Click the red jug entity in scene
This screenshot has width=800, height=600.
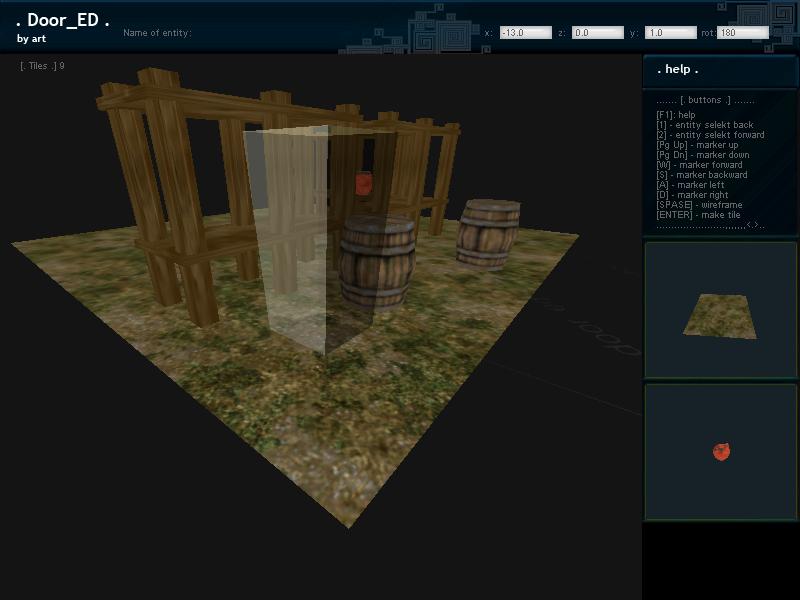coord(364,183)
